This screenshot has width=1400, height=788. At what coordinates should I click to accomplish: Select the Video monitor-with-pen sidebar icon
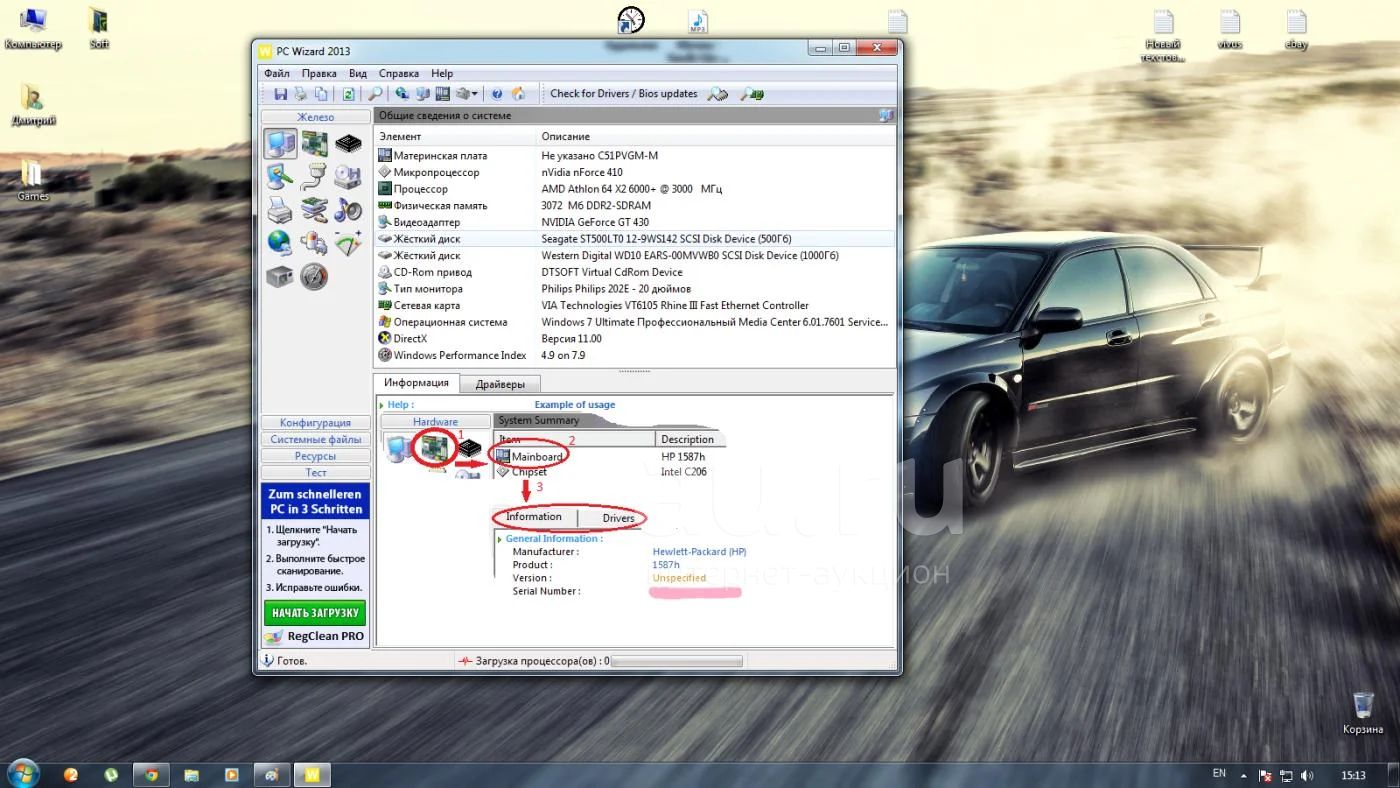click(280, 177)
